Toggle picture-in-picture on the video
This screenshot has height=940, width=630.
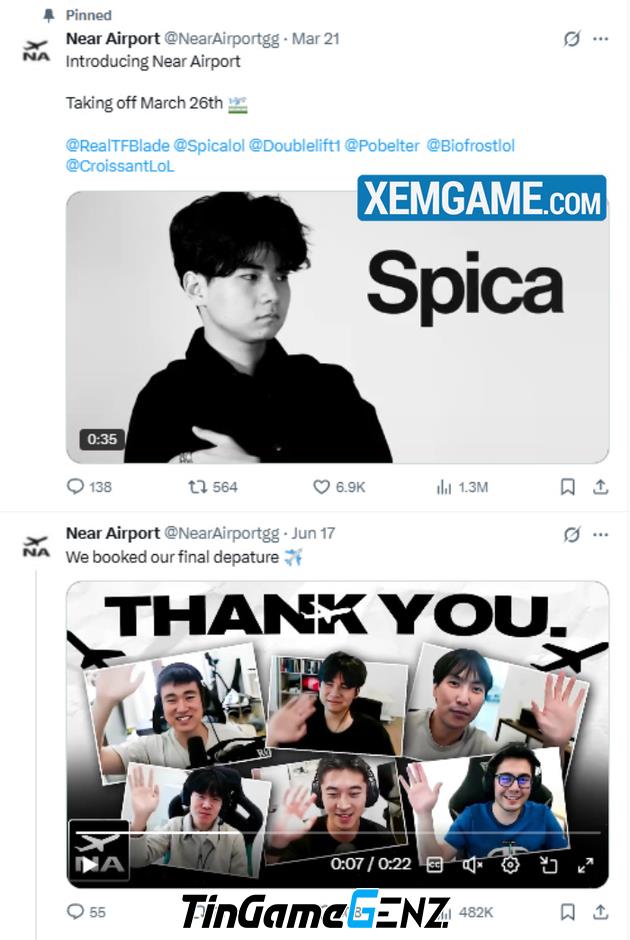click(548, 864)
